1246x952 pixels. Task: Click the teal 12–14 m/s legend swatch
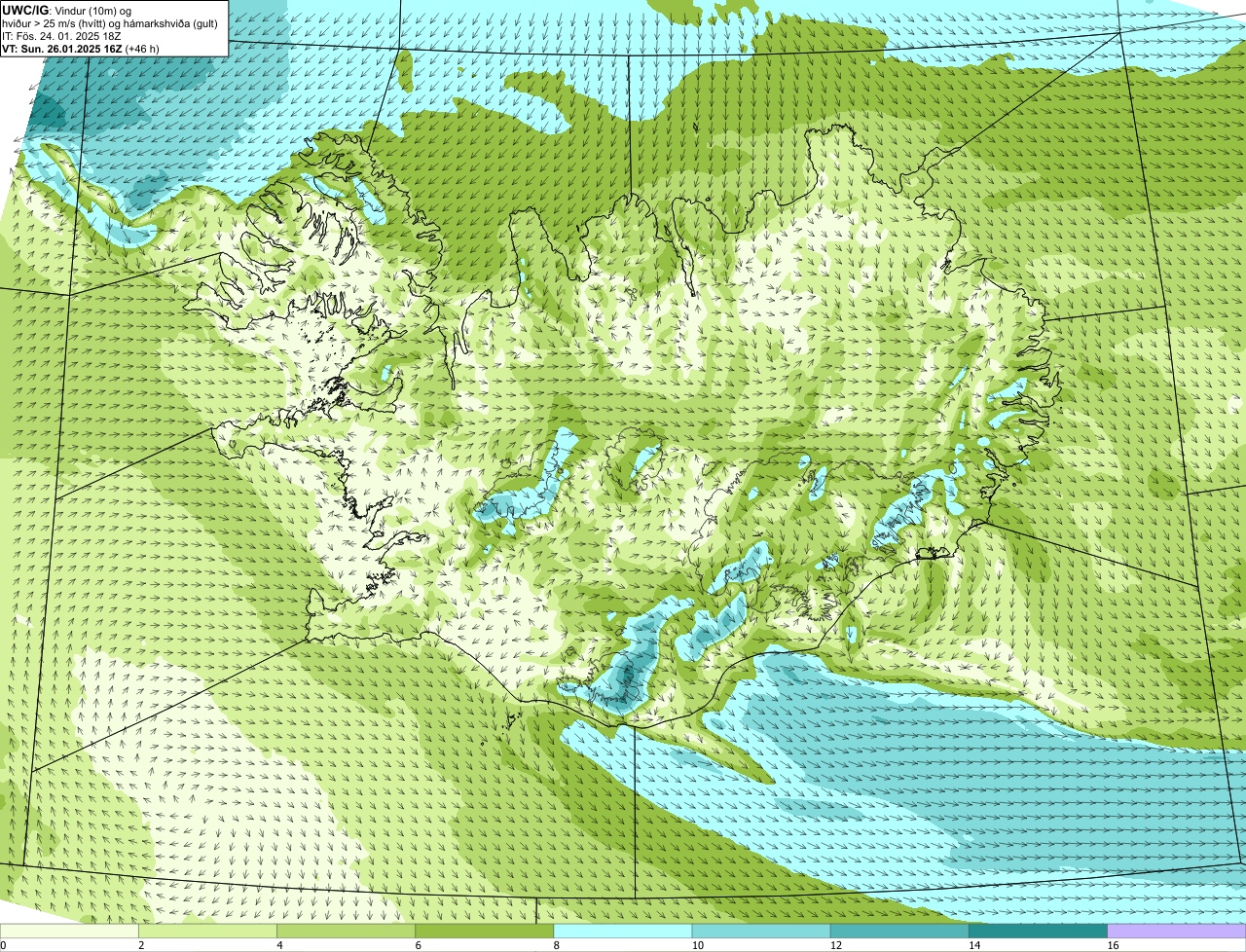(899, 932)
